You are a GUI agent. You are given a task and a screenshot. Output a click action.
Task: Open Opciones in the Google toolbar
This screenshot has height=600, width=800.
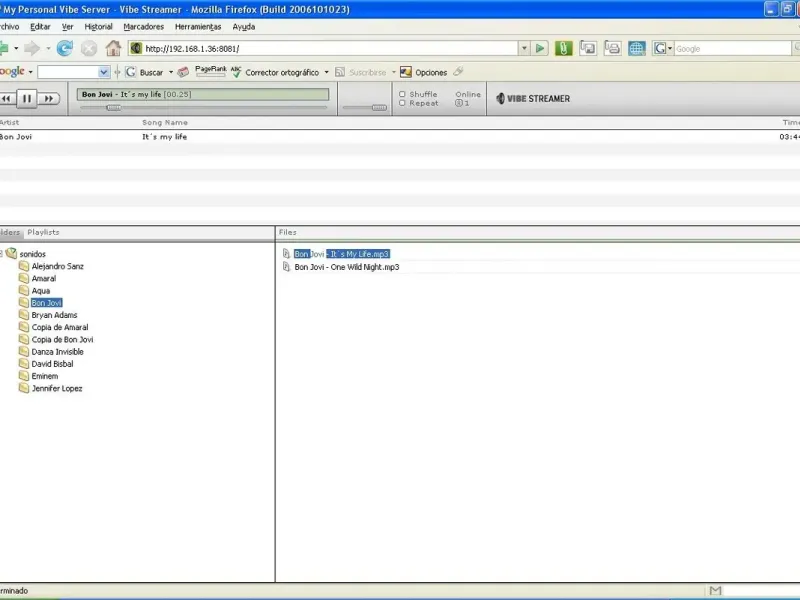coord(423,72)
